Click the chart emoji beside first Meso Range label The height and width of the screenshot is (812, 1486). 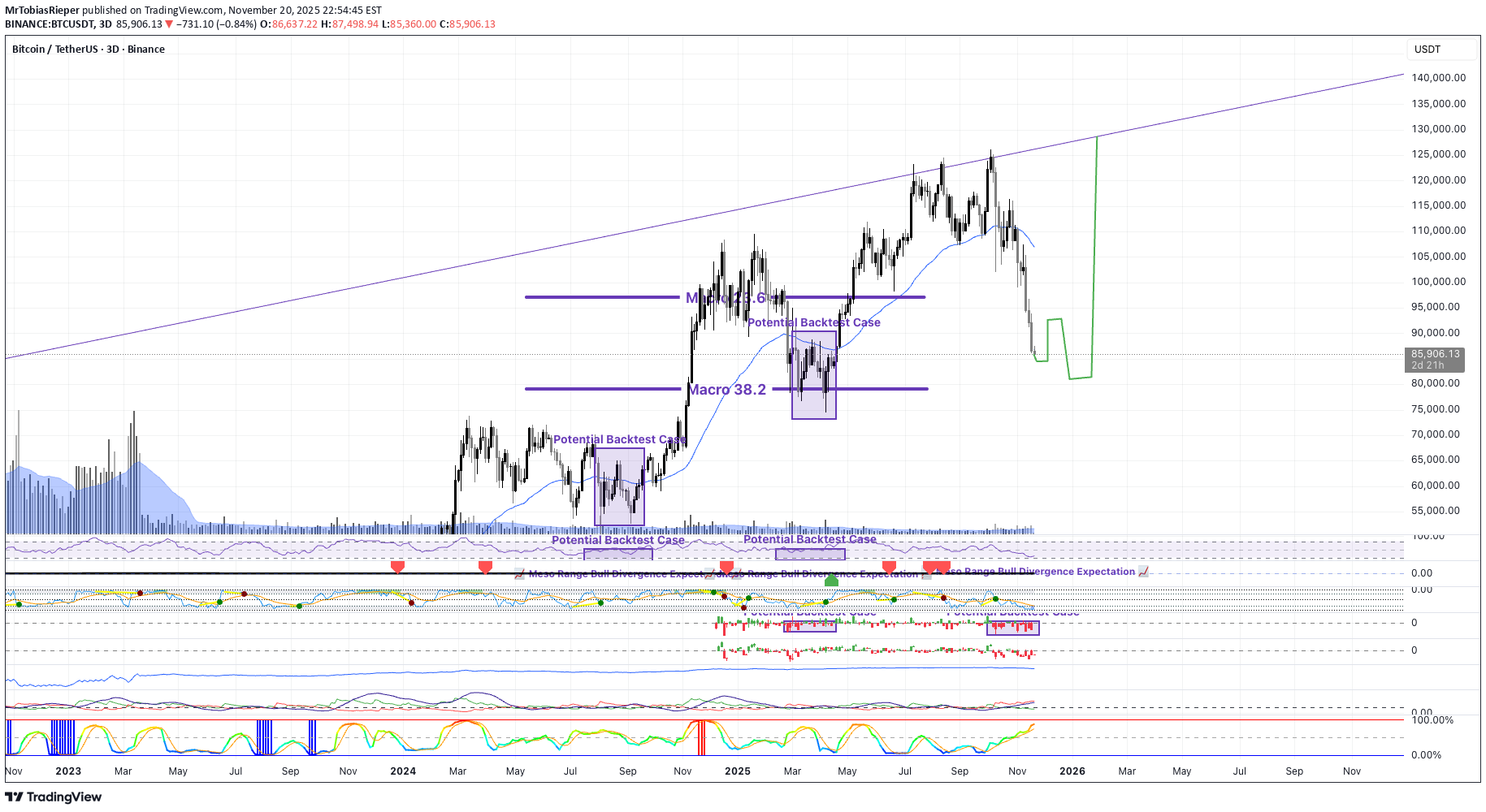tap(520, 573)
